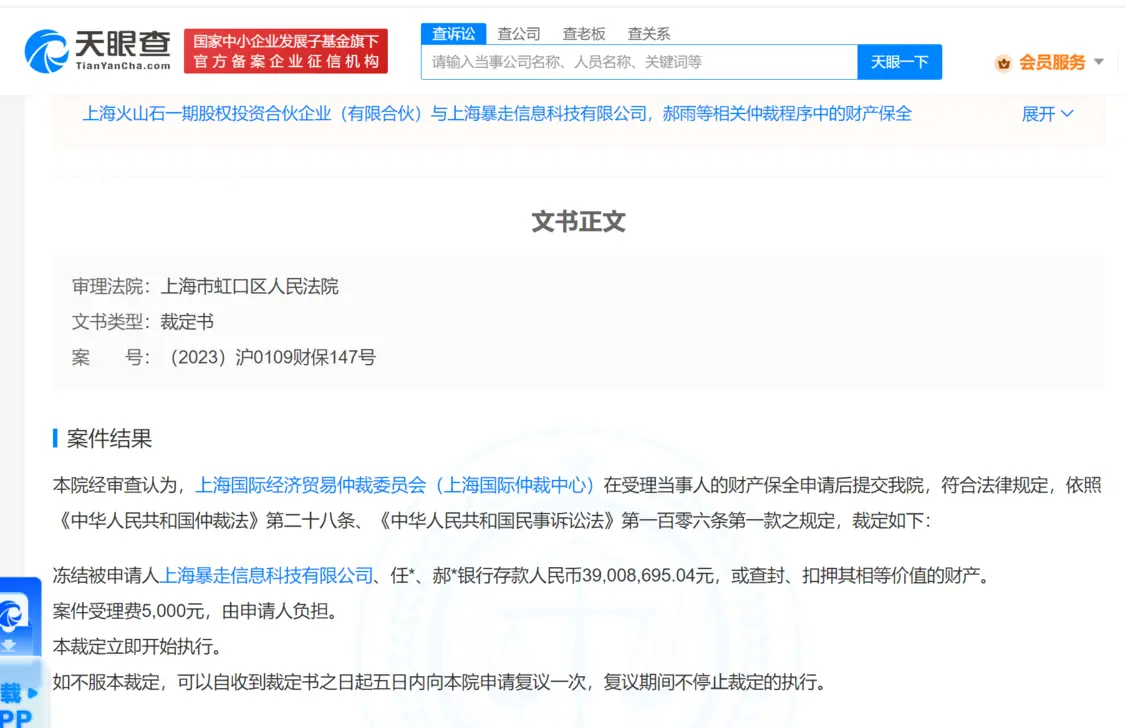
Task: Select the 查诉讼 search tab
Action: click(453, 34)
